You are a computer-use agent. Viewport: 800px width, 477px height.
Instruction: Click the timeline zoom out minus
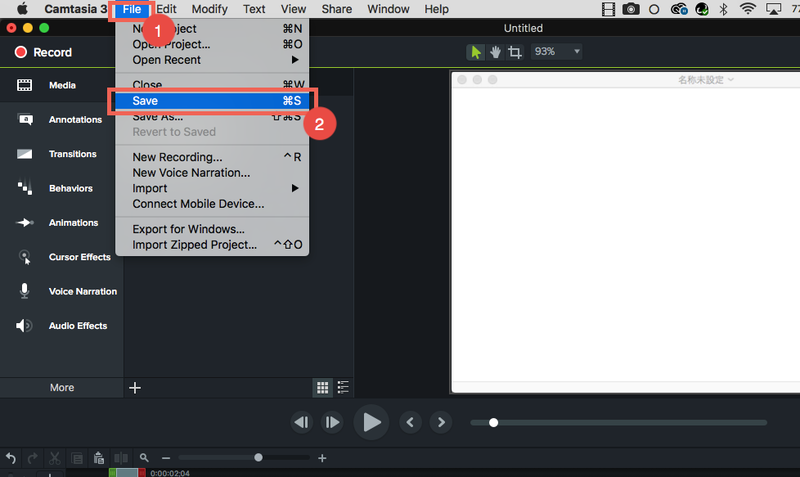[166, 458]
